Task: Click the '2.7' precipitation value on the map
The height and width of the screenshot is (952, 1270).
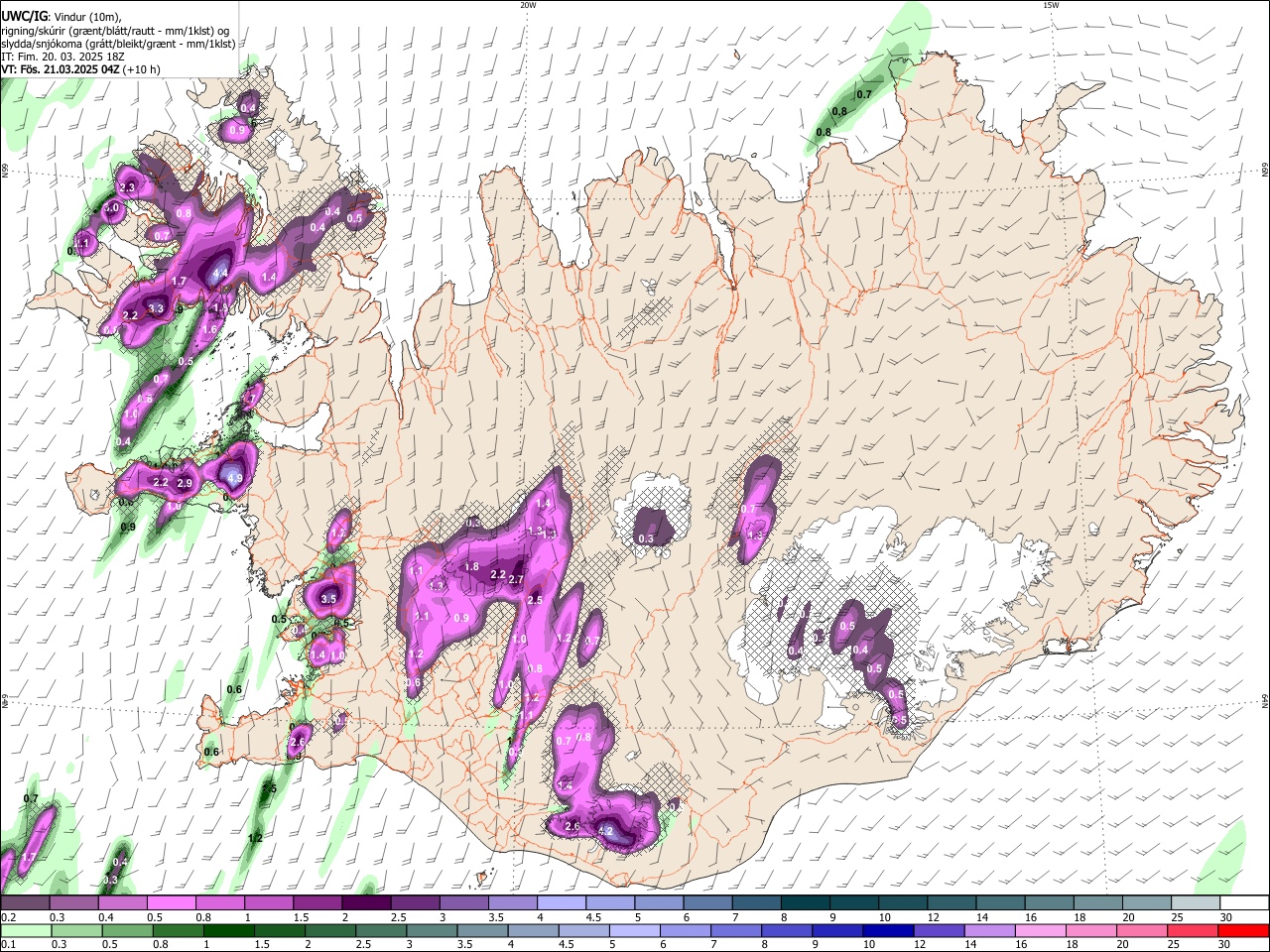Action: click(515, 580)
